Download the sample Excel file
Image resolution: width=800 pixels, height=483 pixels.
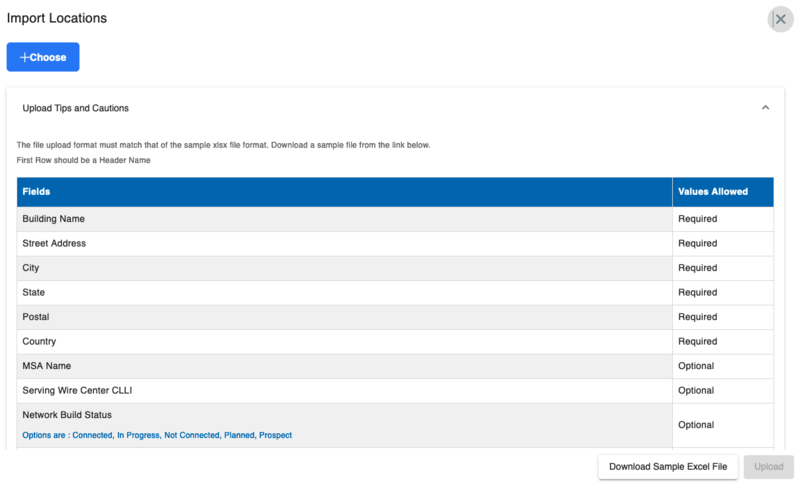point(668,467)
